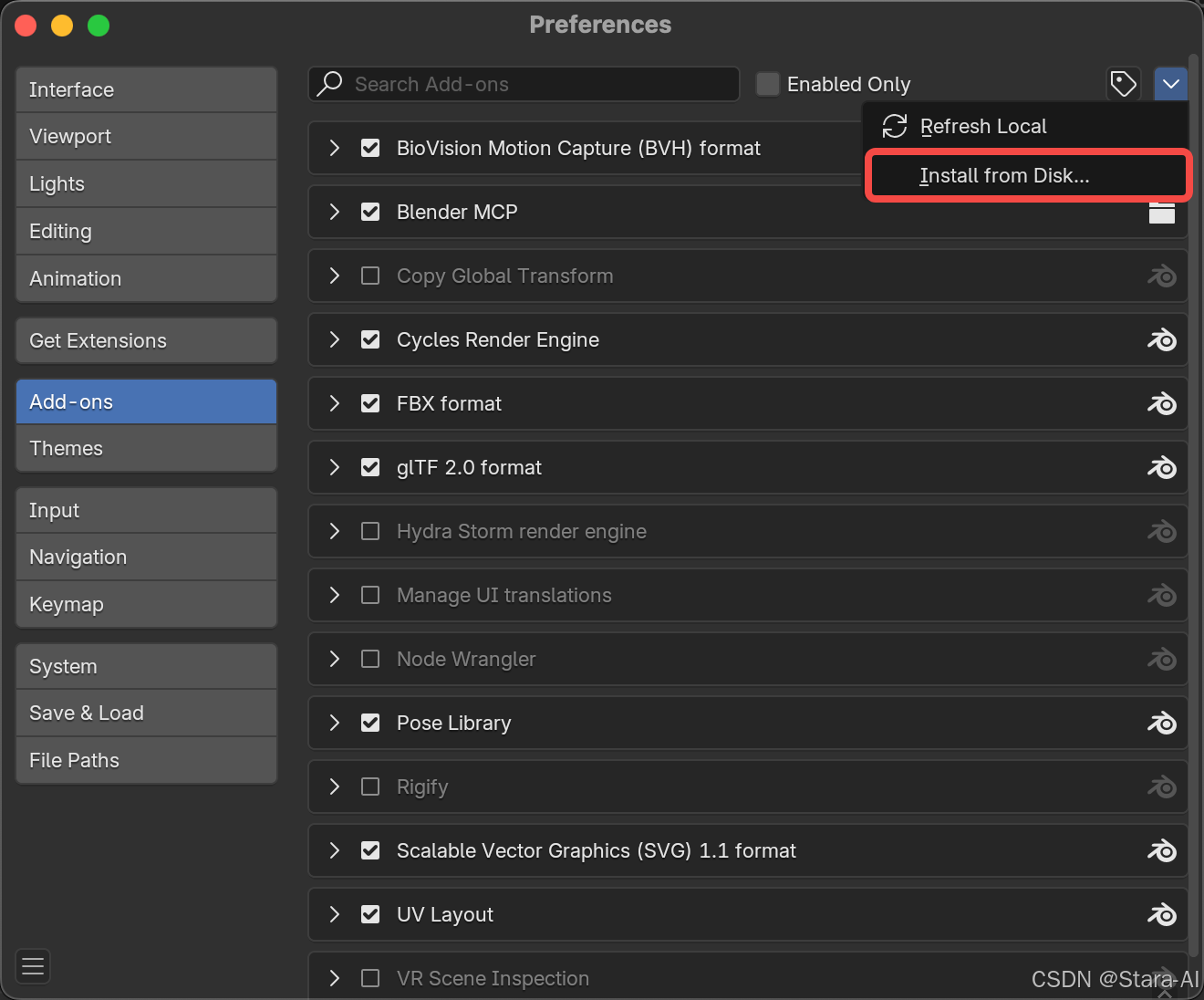Click Blender logo icon on glTF 2.0 format row
Image resolution: width=1204 pixels, height=1000 pixels.
1162,467
